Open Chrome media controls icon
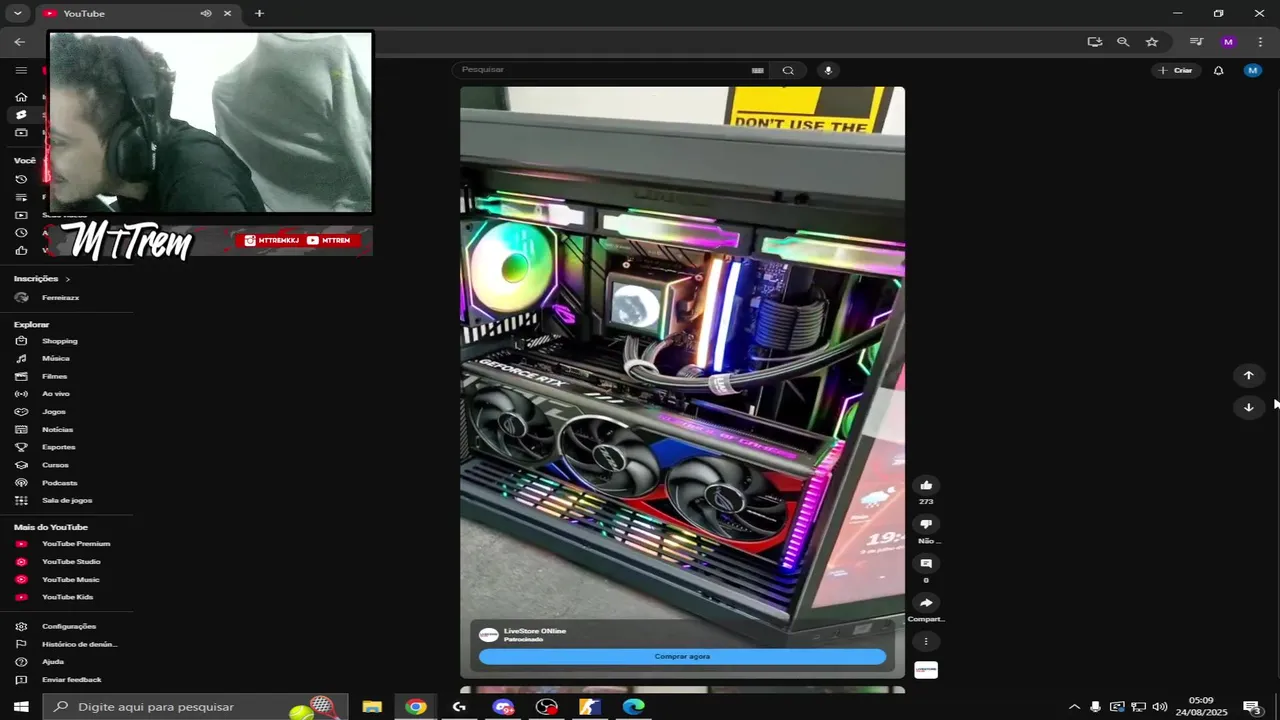The height and width of the screenshot is (720, 1280). 1196,42
